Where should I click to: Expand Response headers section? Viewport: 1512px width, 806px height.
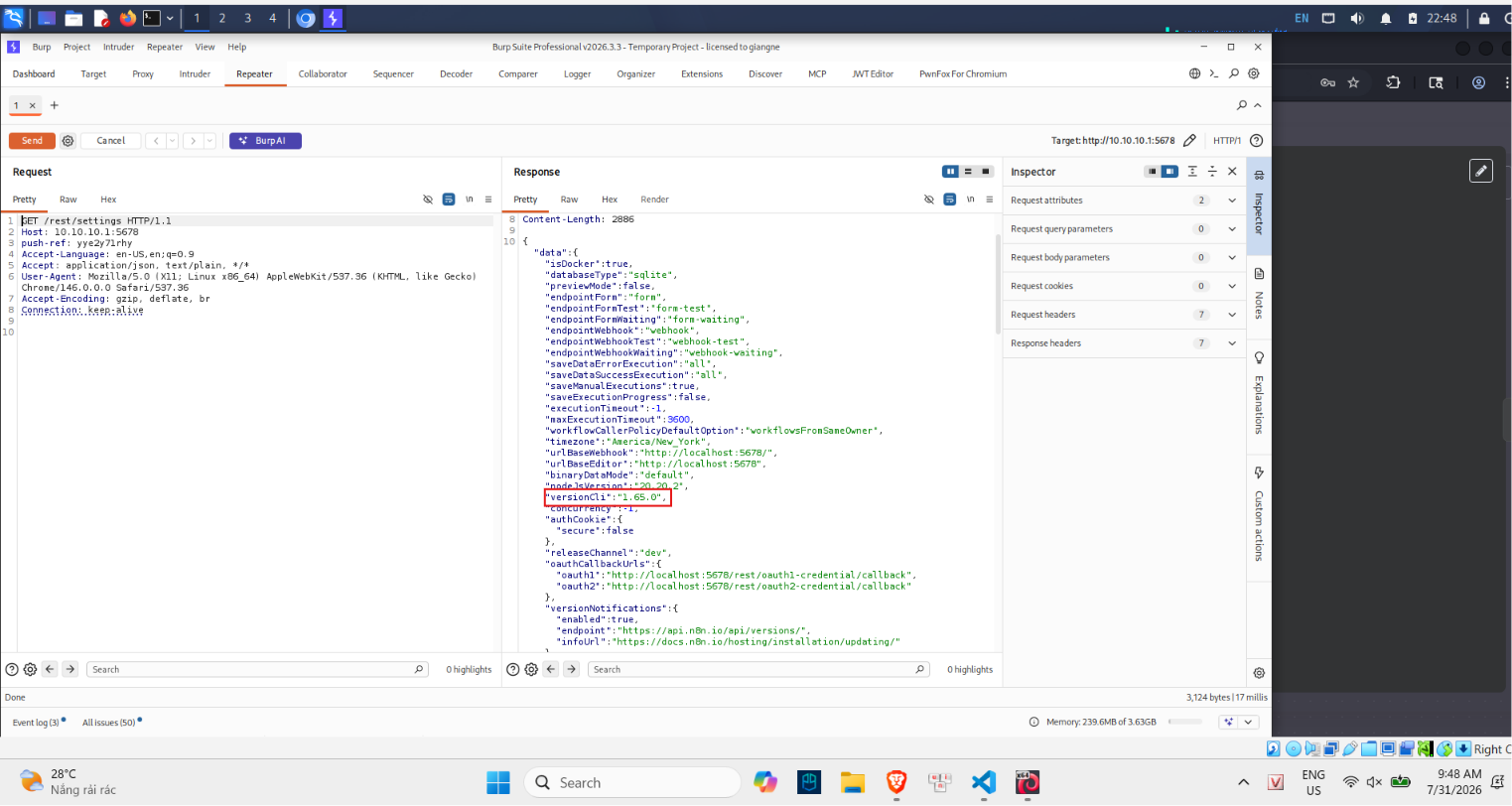[1123, 343]
